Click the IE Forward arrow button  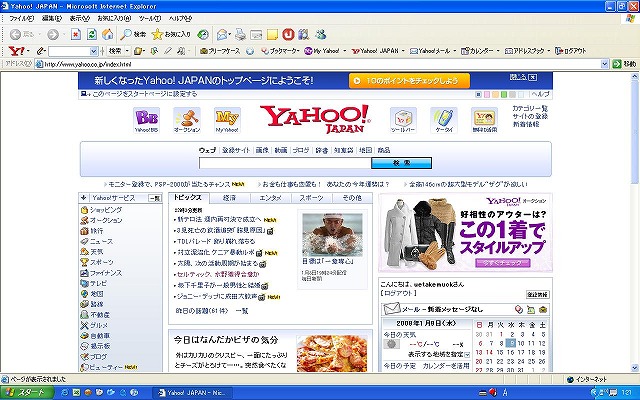pyautogui.click(x=52, y=35)
